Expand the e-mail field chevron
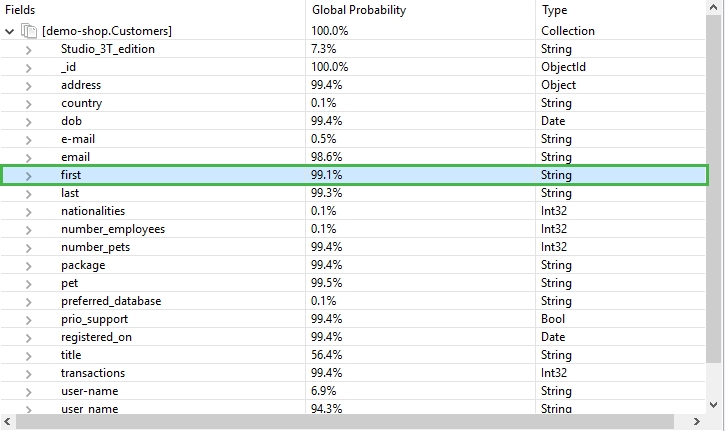 [29, 140]
